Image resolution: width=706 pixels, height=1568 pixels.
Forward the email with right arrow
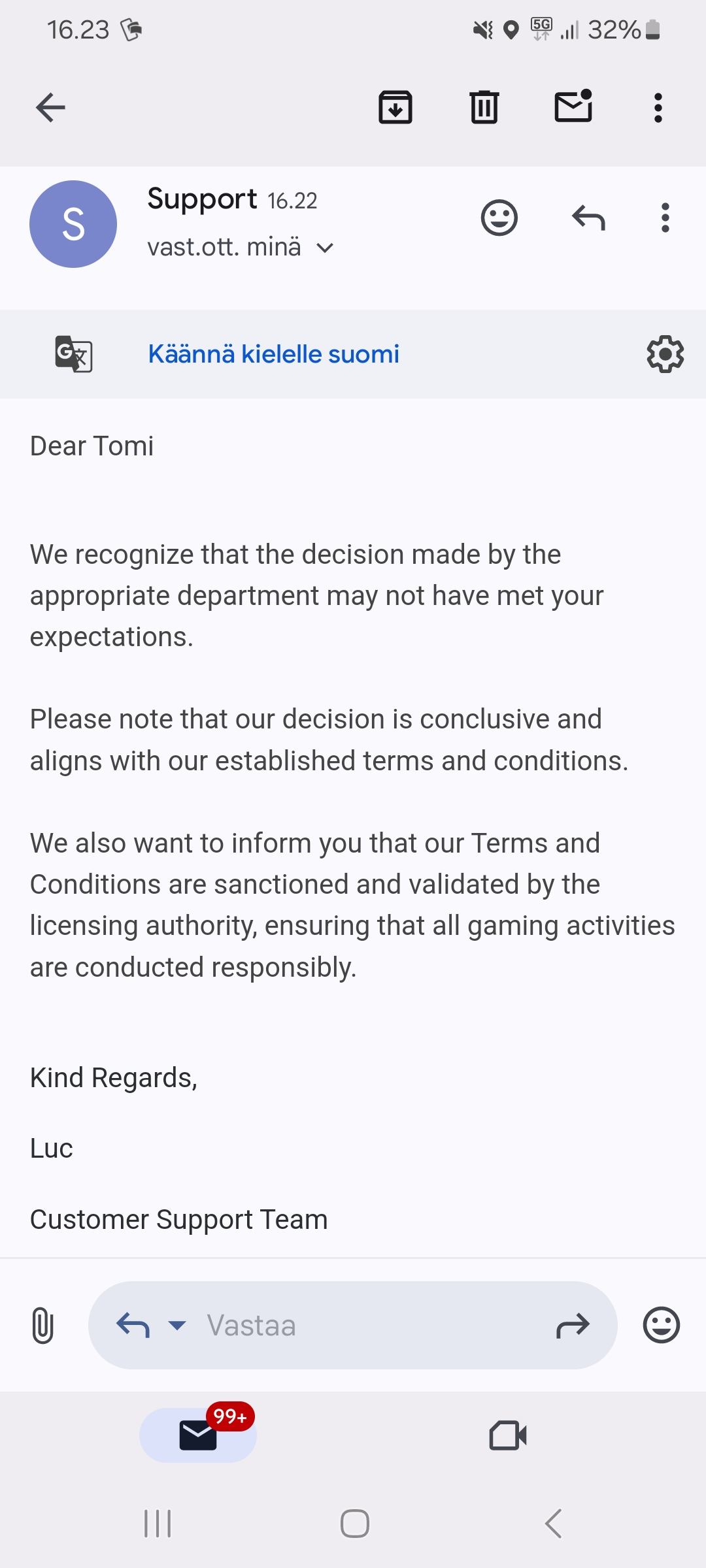(x=573, y=1325)
